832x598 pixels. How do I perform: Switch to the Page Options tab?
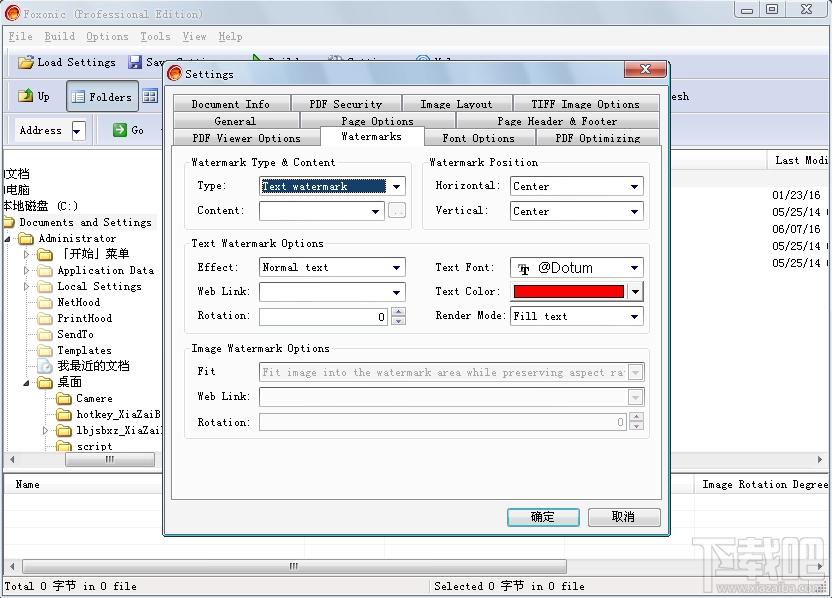(x=377, y=120)
